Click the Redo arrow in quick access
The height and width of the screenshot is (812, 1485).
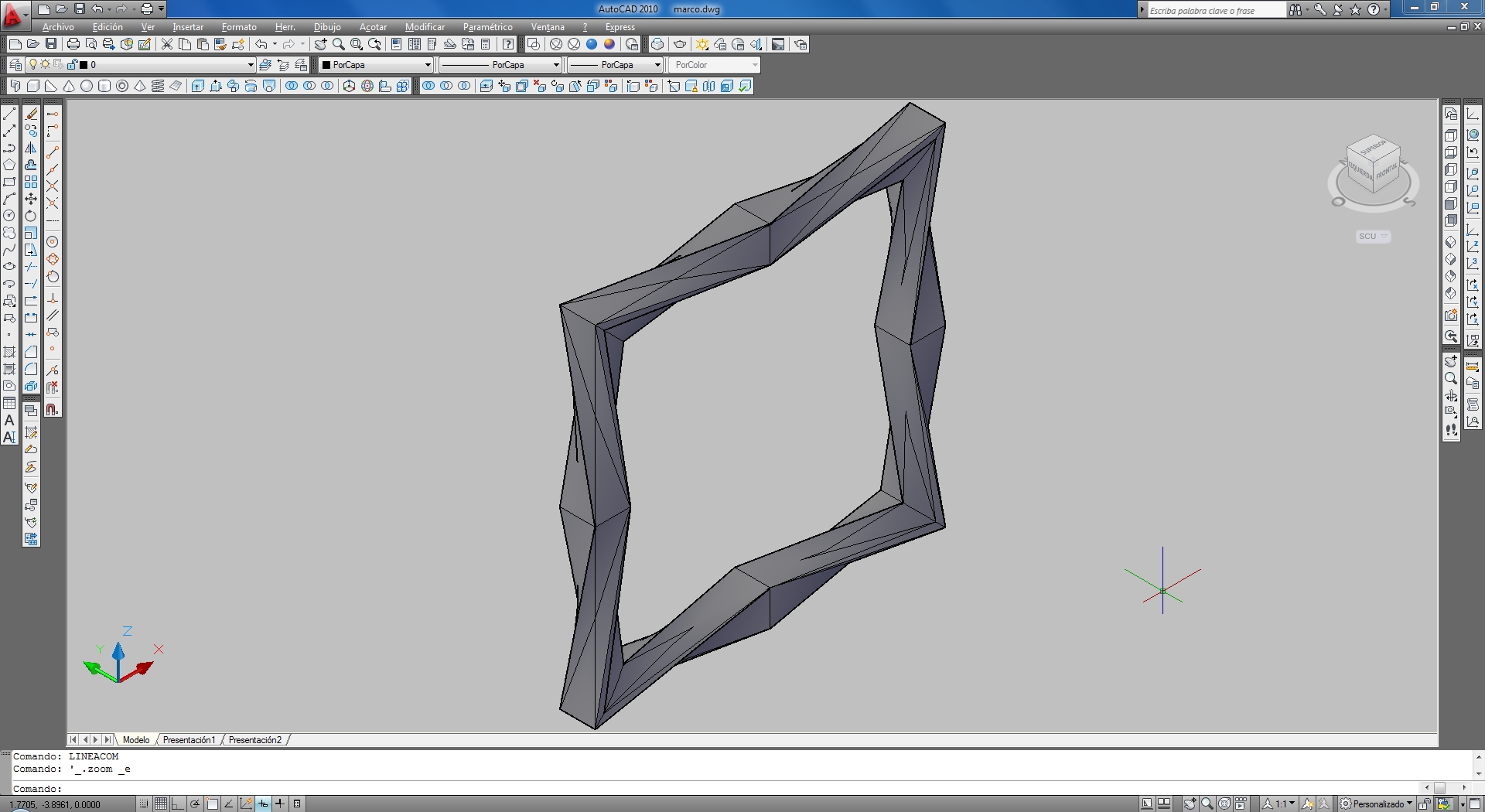(x=121, y=9)
